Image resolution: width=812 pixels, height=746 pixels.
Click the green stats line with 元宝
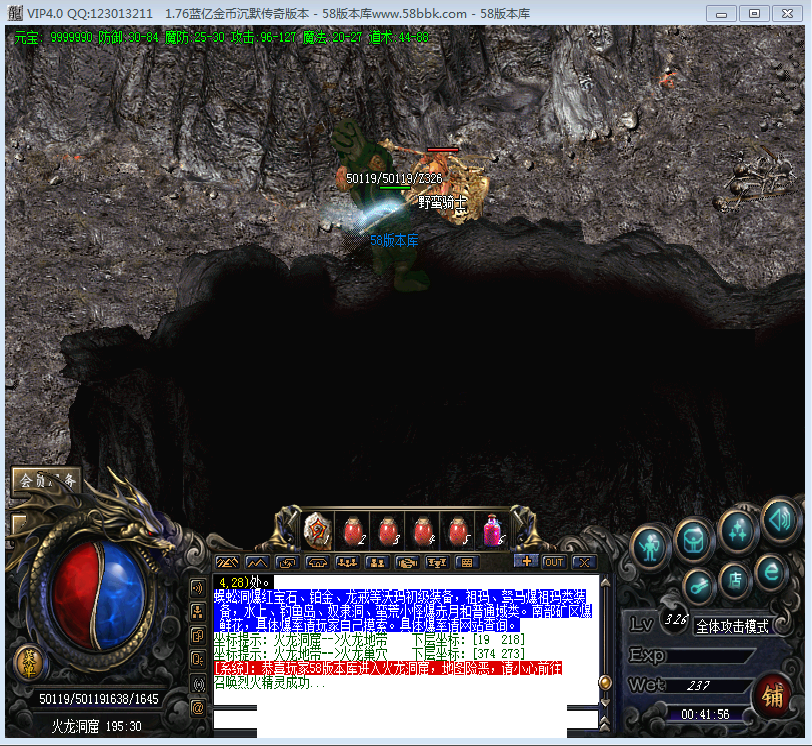221,37
